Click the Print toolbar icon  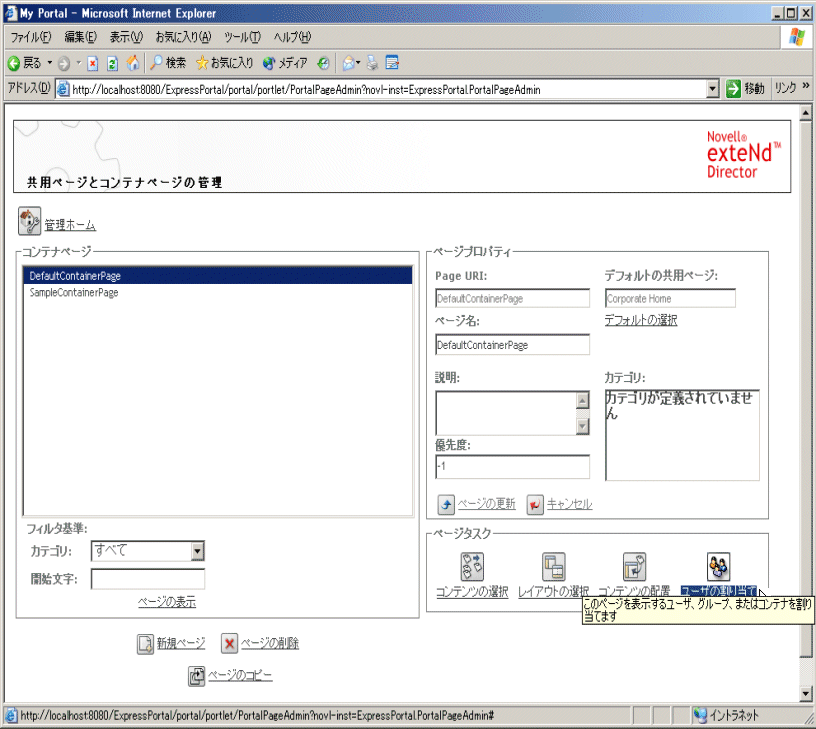click(x=372, y=63)
